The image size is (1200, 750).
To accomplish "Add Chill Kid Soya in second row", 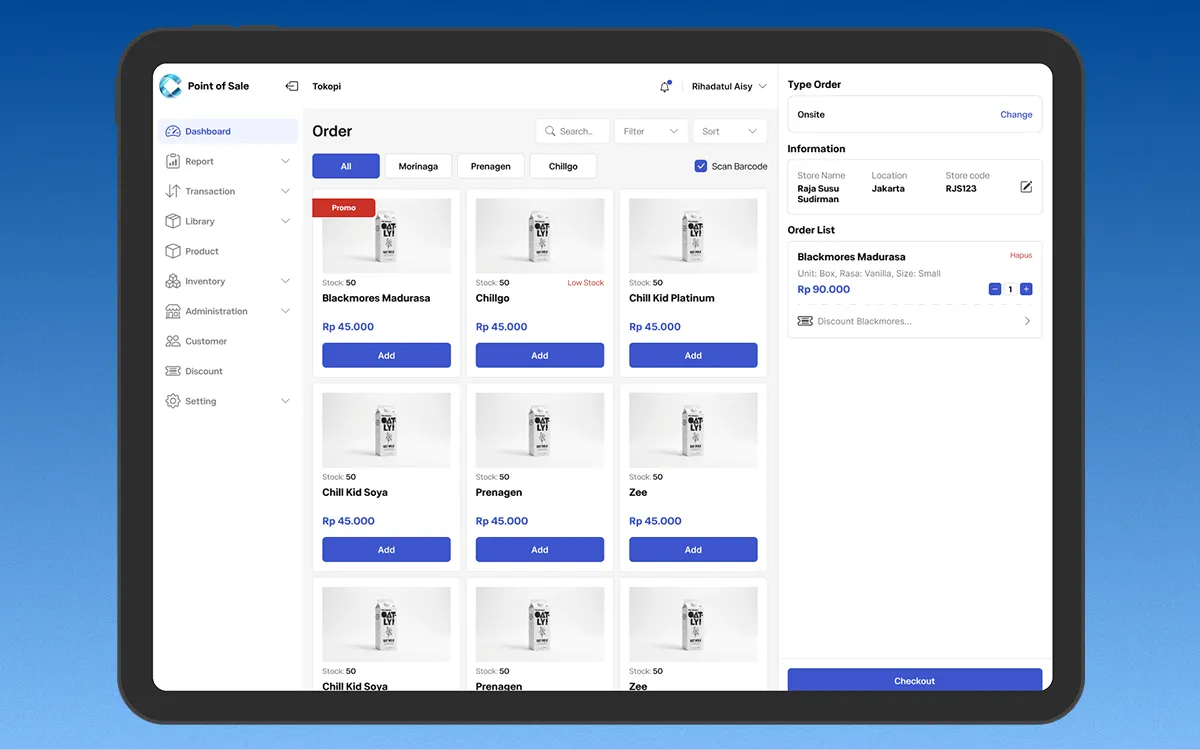I will point(386,549).
